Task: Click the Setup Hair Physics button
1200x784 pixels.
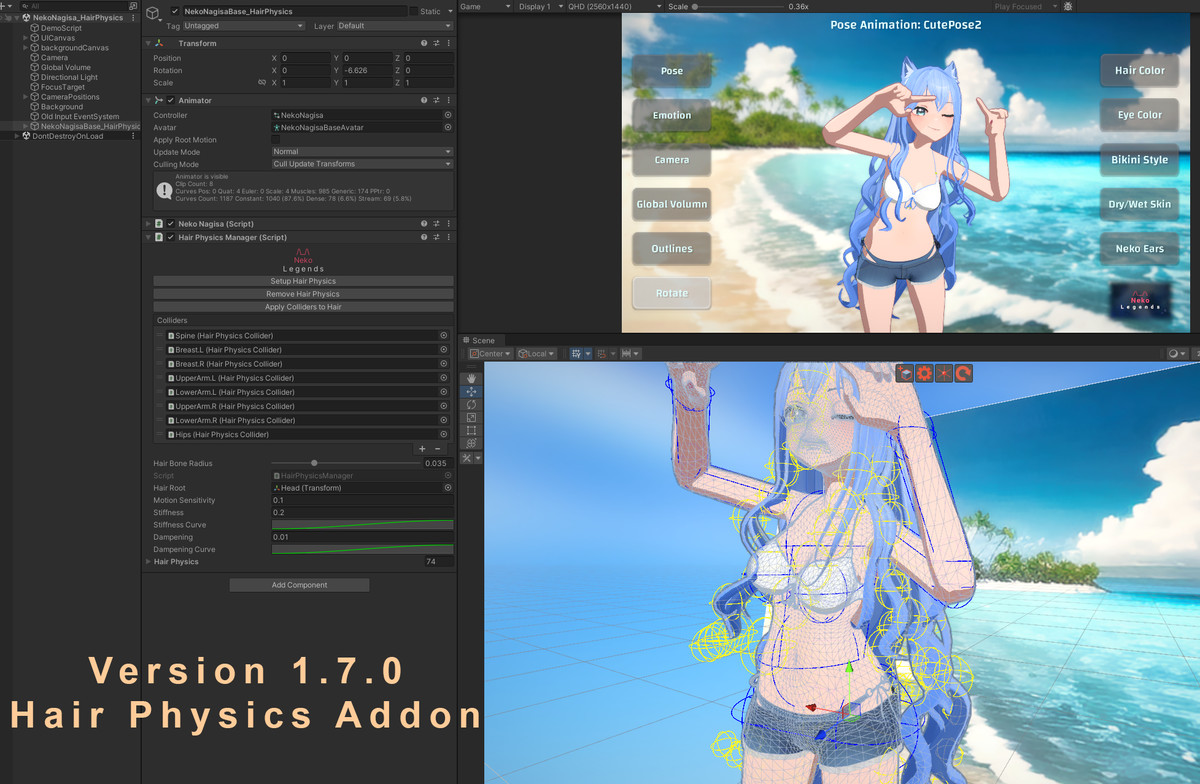Action: click(x=303, y=281)
